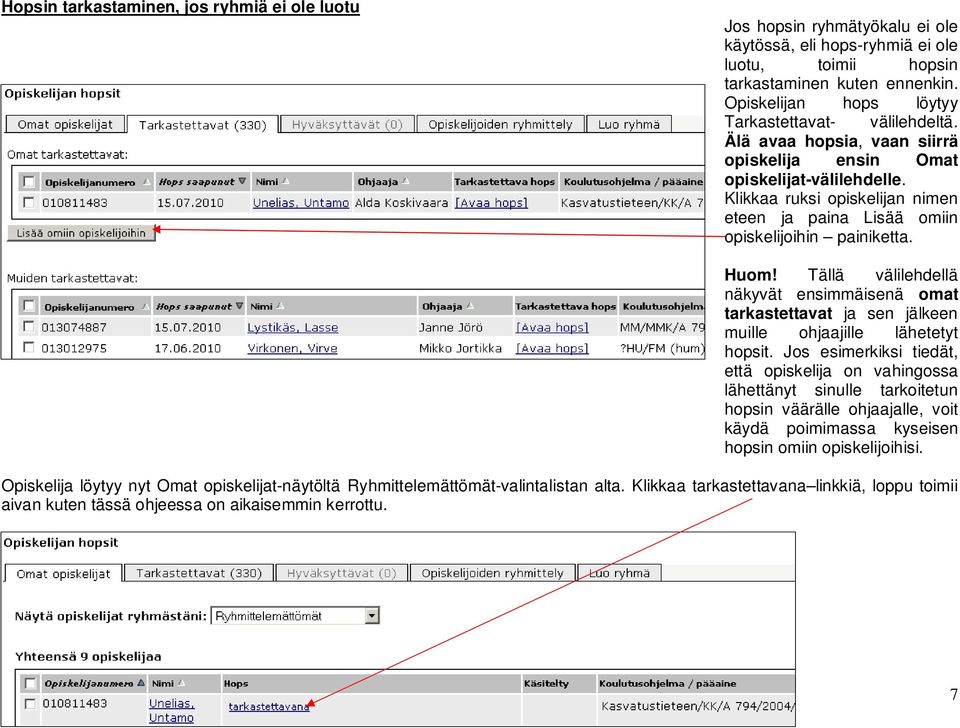Screen dimensions: 960x728
Task: Click Lisää omiin opiskelijoihin button
Action: tap(81, 233)
